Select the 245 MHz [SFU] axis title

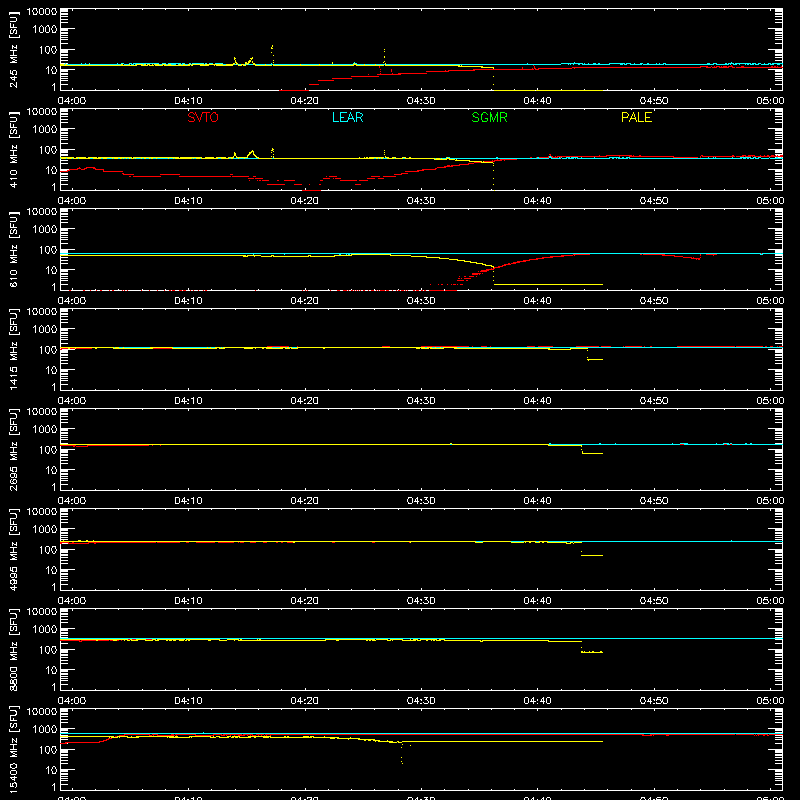[14, 49]
